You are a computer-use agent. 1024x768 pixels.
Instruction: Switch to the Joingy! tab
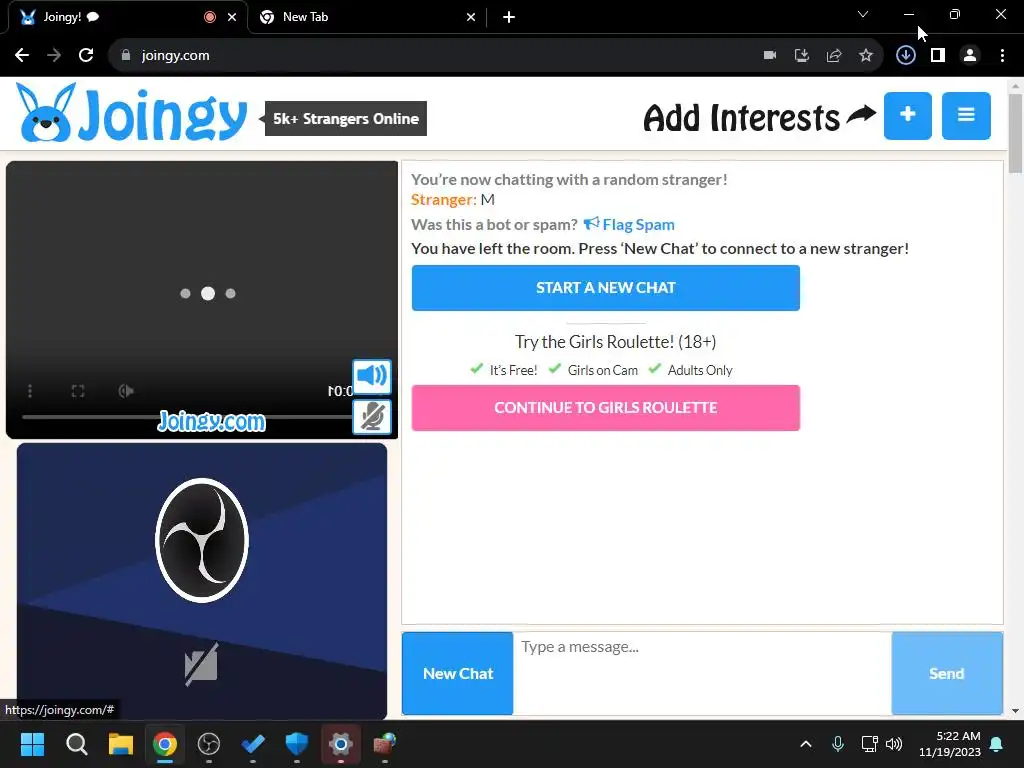click(x=124, y=17)
